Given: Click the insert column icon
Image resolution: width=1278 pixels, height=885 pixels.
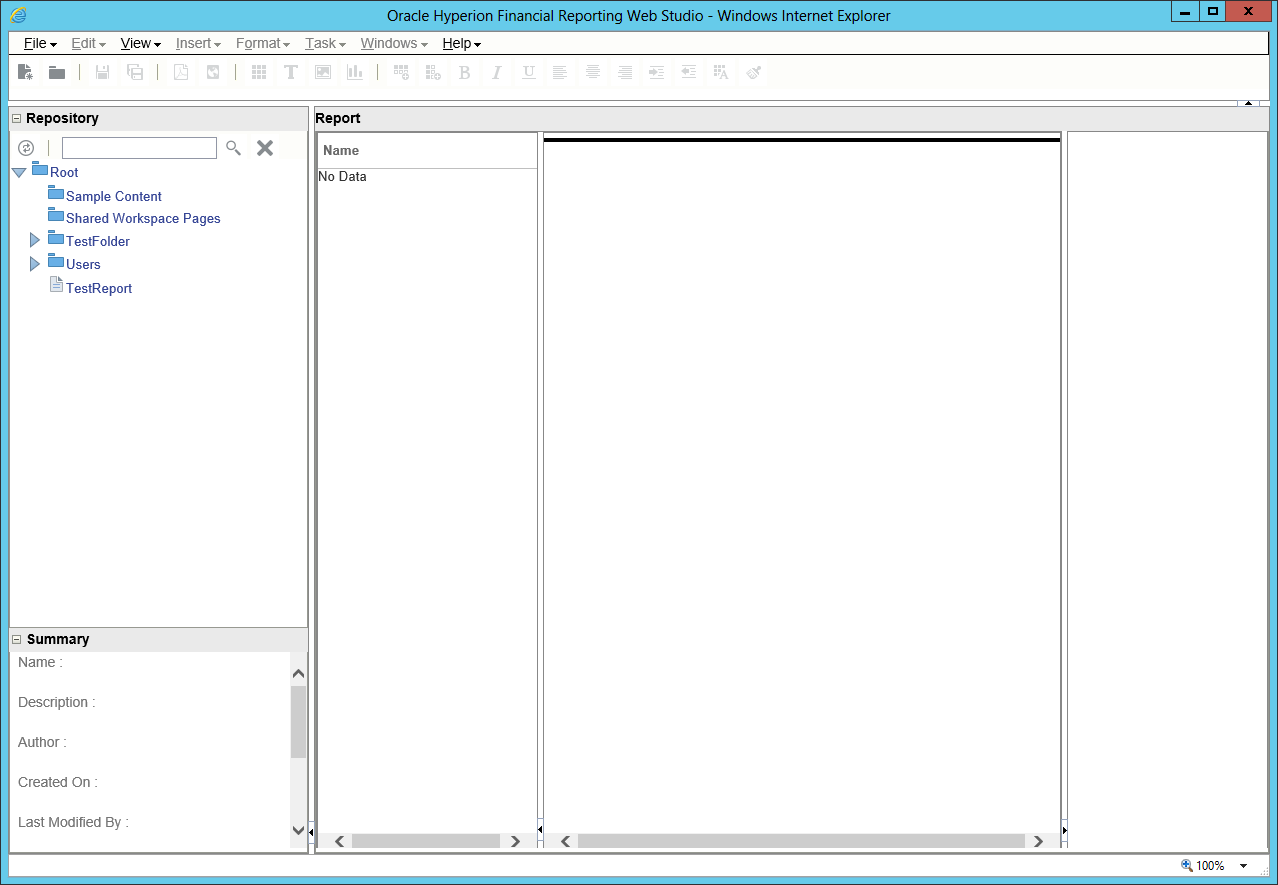Looking at the screenshot, I should tap(433, 72).
